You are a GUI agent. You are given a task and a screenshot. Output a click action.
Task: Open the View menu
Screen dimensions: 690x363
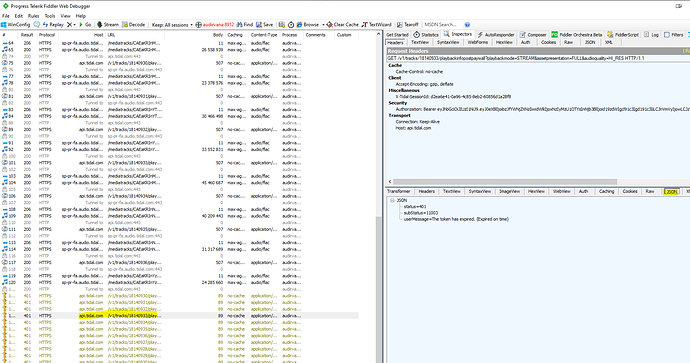click(66, 16)
